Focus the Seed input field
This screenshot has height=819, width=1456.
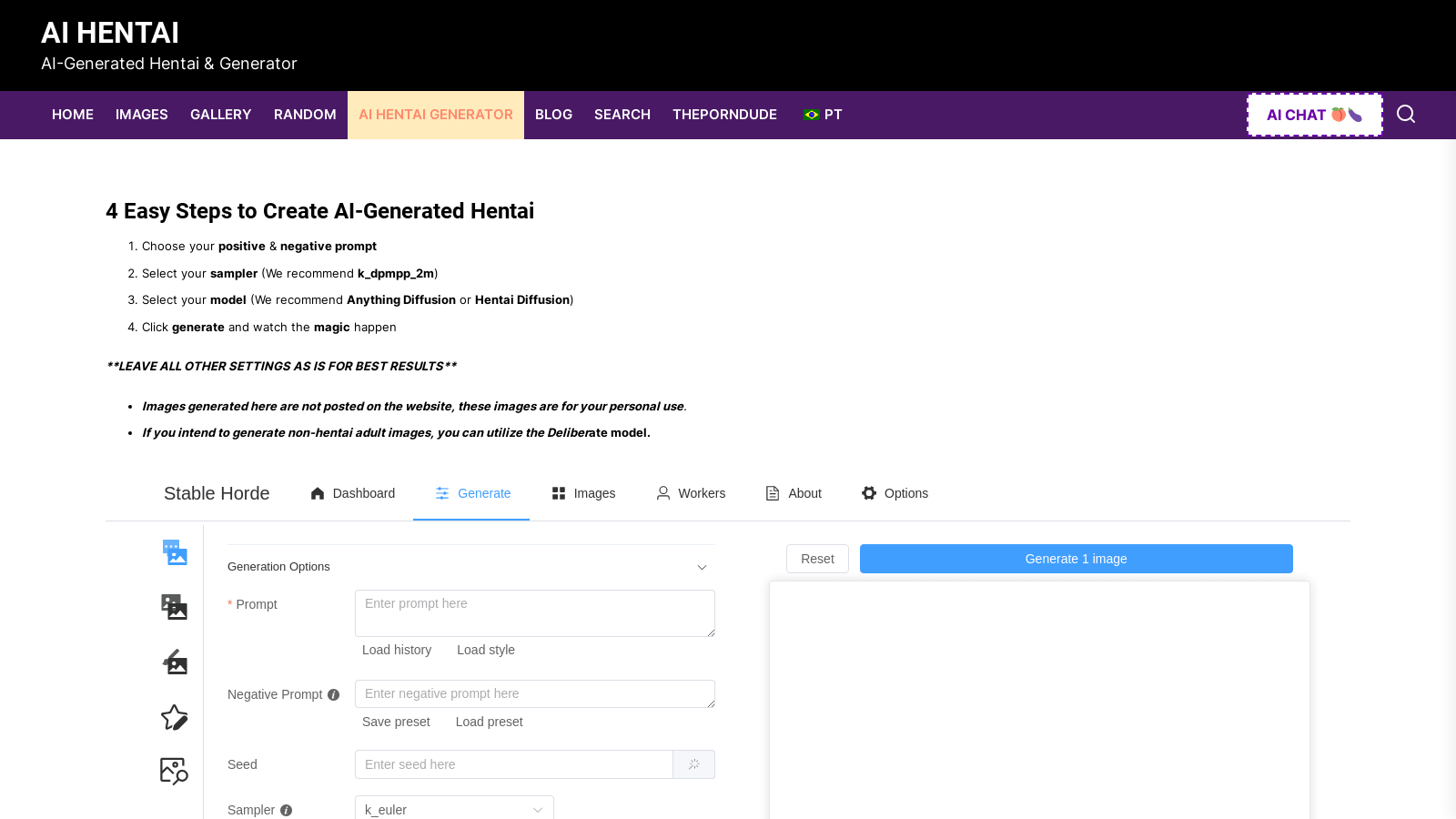pyautogui.click(x=514, y=764)
